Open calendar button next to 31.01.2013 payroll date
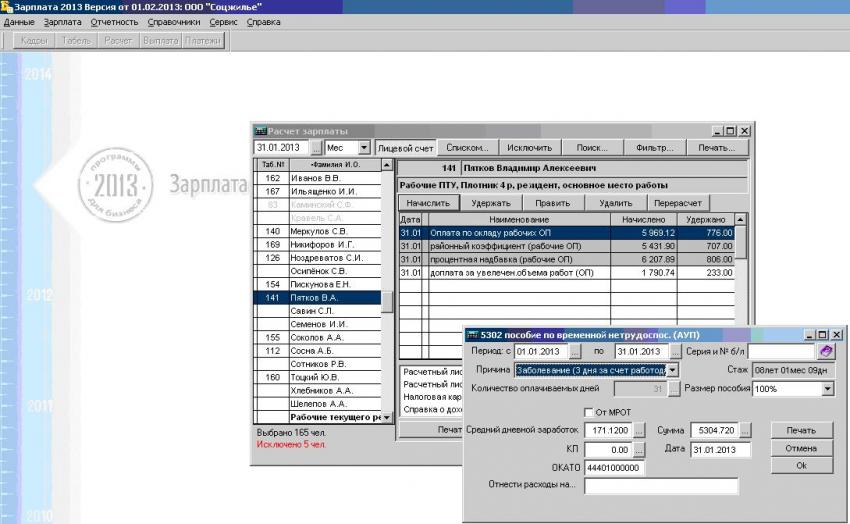This screenshot has height=524, width=850. coord(317,147)
